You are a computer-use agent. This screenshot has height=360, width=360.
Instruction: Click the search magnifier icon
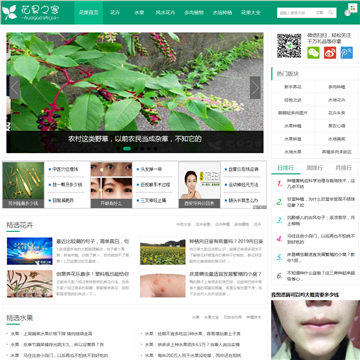[331, 13]
